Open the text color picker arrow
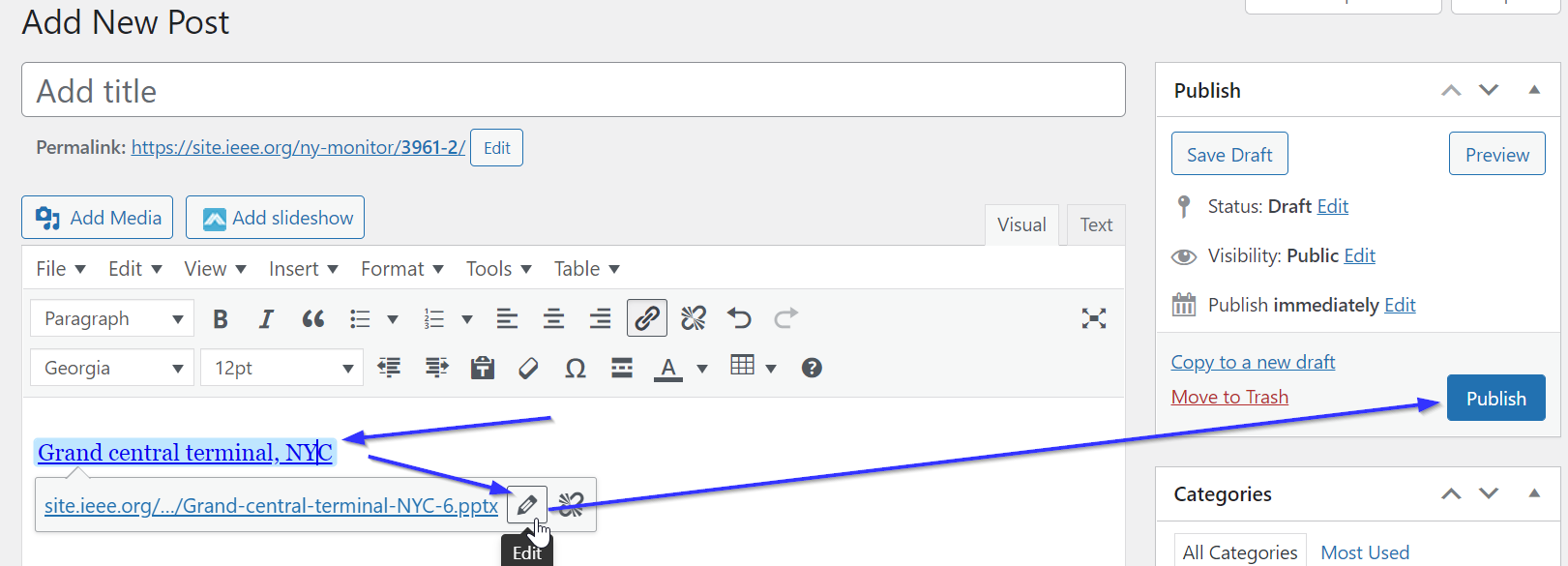 702,368
